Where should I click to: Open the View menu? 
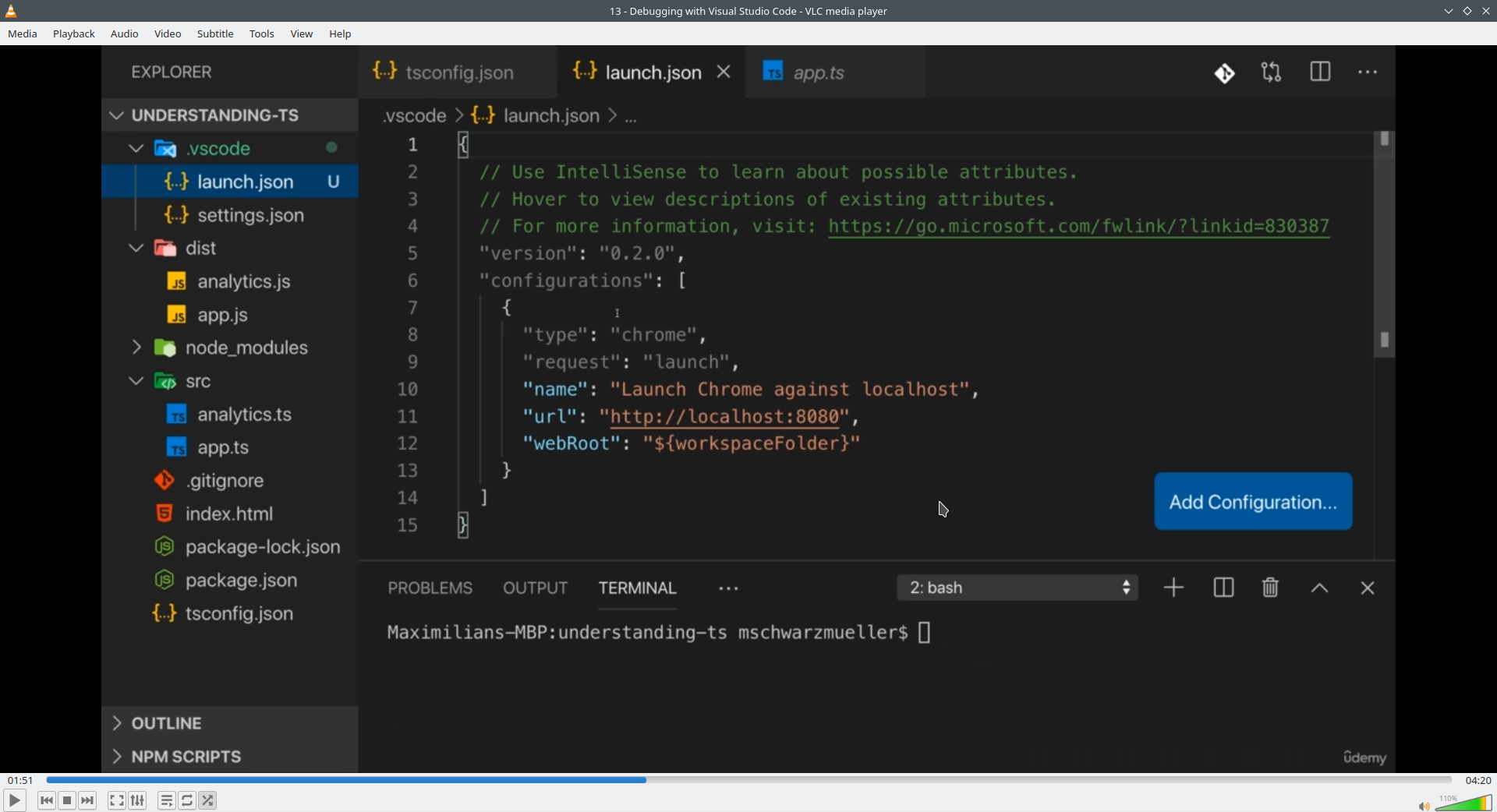[x=302, y=34]
